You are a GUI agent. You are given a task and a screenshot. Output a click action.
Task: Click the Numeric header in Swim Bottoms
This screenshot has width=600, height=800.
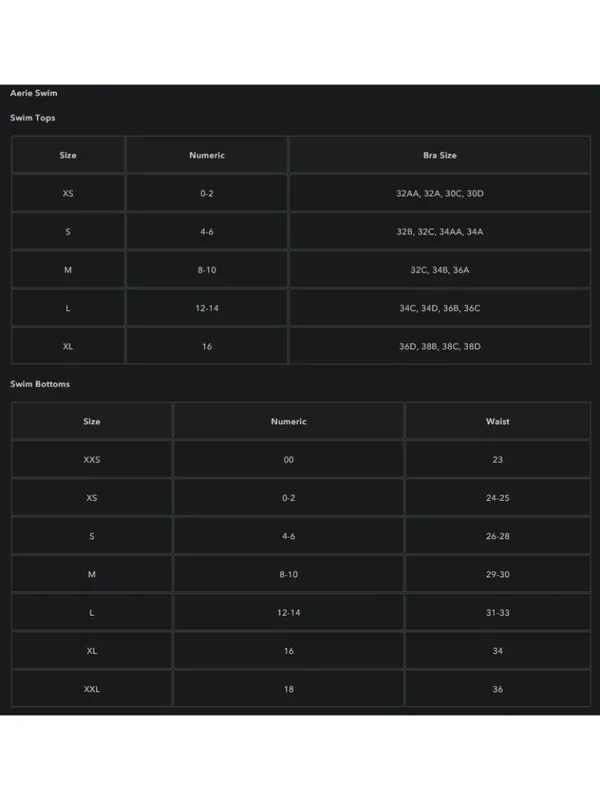(289, 421)
